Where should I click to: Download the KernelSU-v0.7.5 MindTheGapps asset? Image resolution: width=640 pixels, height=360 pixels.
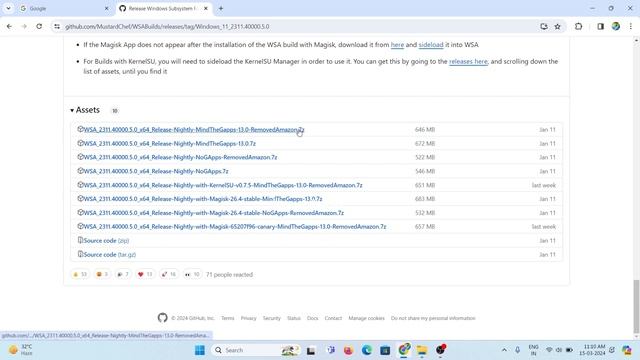[x=222, y=185]
